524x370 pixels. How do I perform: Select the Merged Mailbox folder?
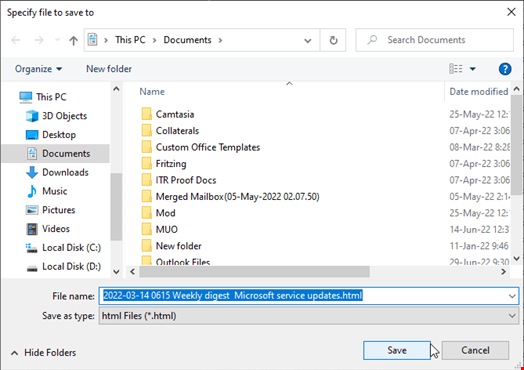coord(237,197)
